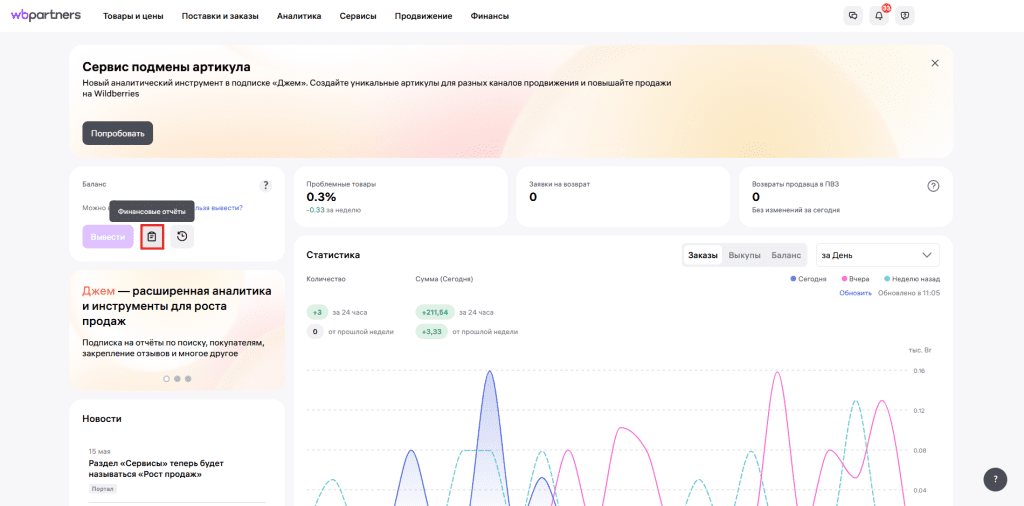This screenshot has width=1024, height=506.
Task: Open the chat messages icon
Action: 853,16
